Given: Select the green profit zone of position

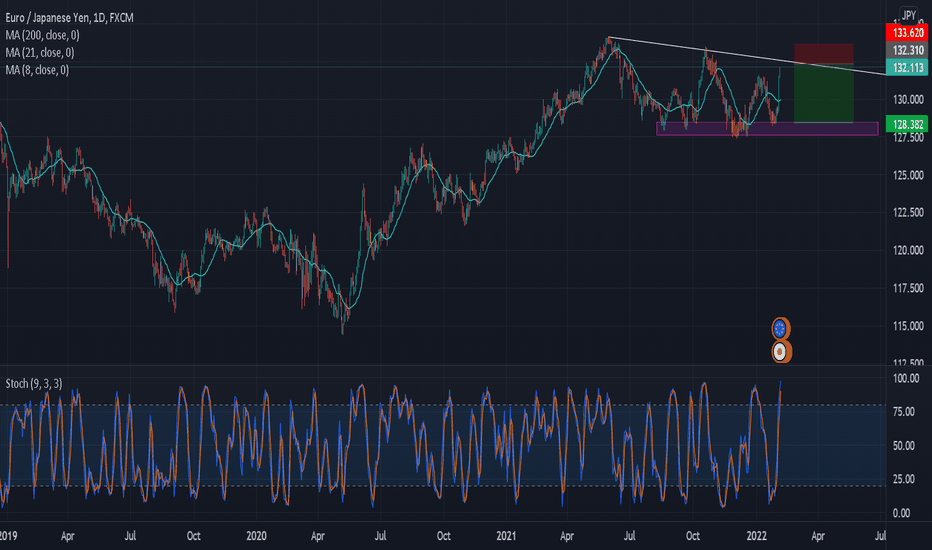Looking at the screenshot, I should (x=824, y=93).
